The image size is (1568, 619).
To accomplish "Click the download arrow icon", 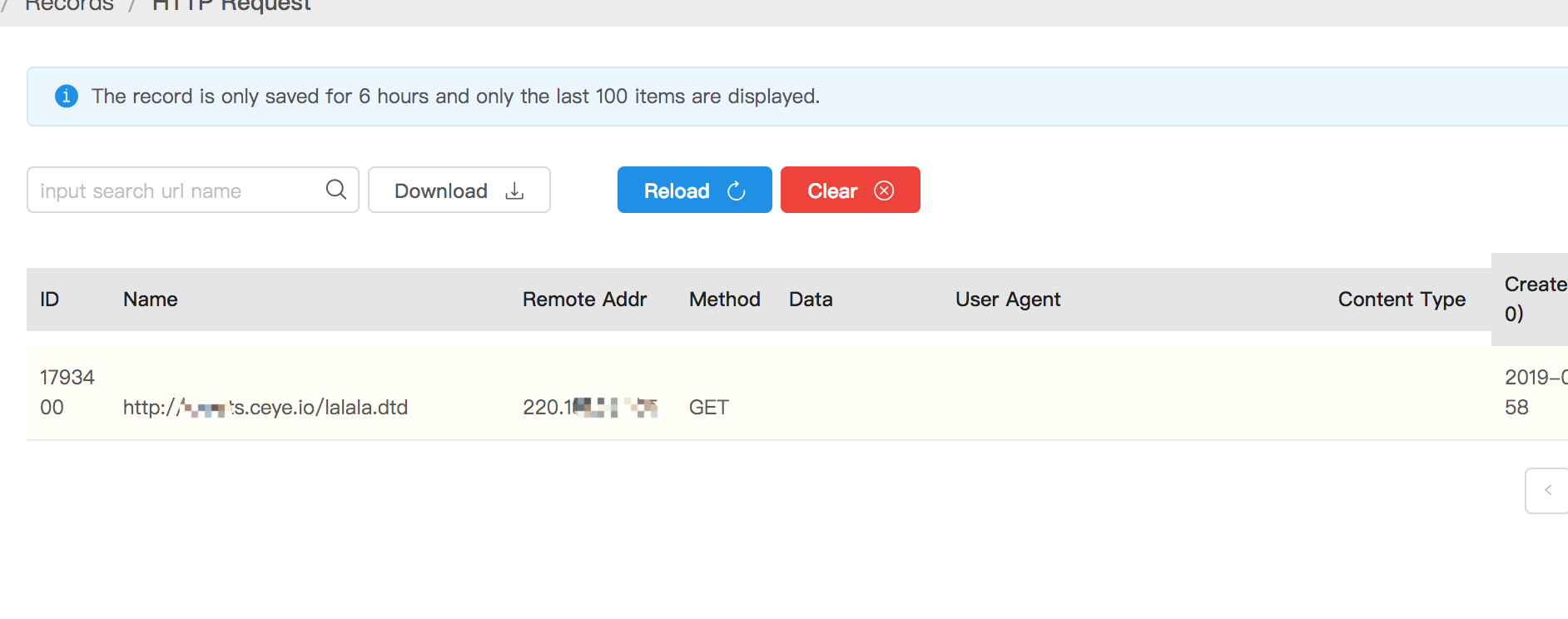I will [x=515, y=191].
